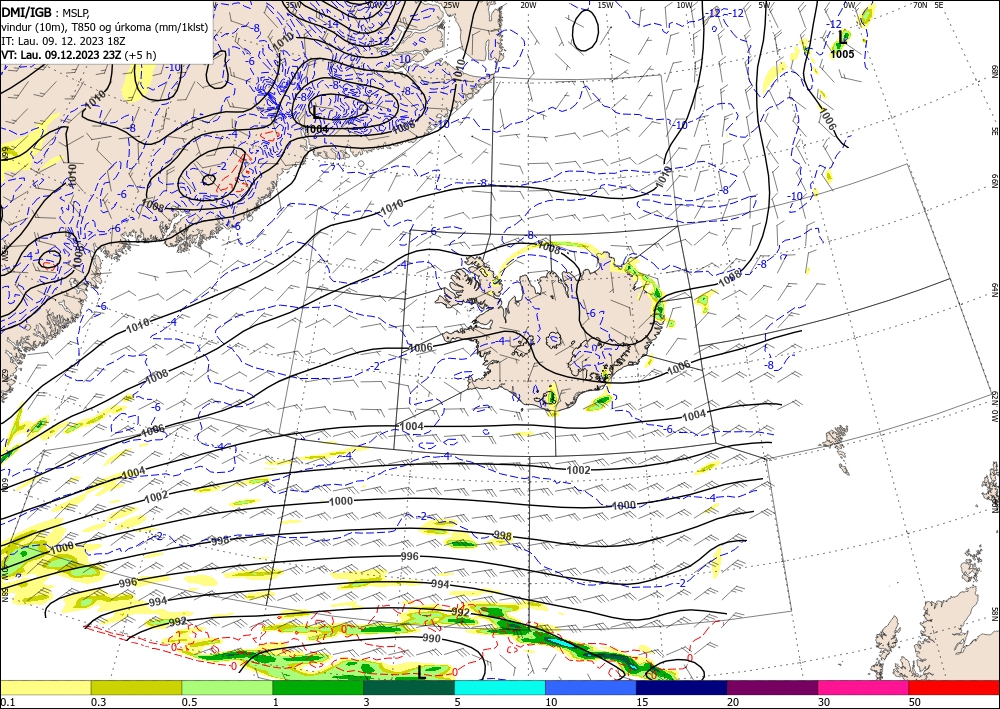Click the '20' legend value

coord(733,702)
